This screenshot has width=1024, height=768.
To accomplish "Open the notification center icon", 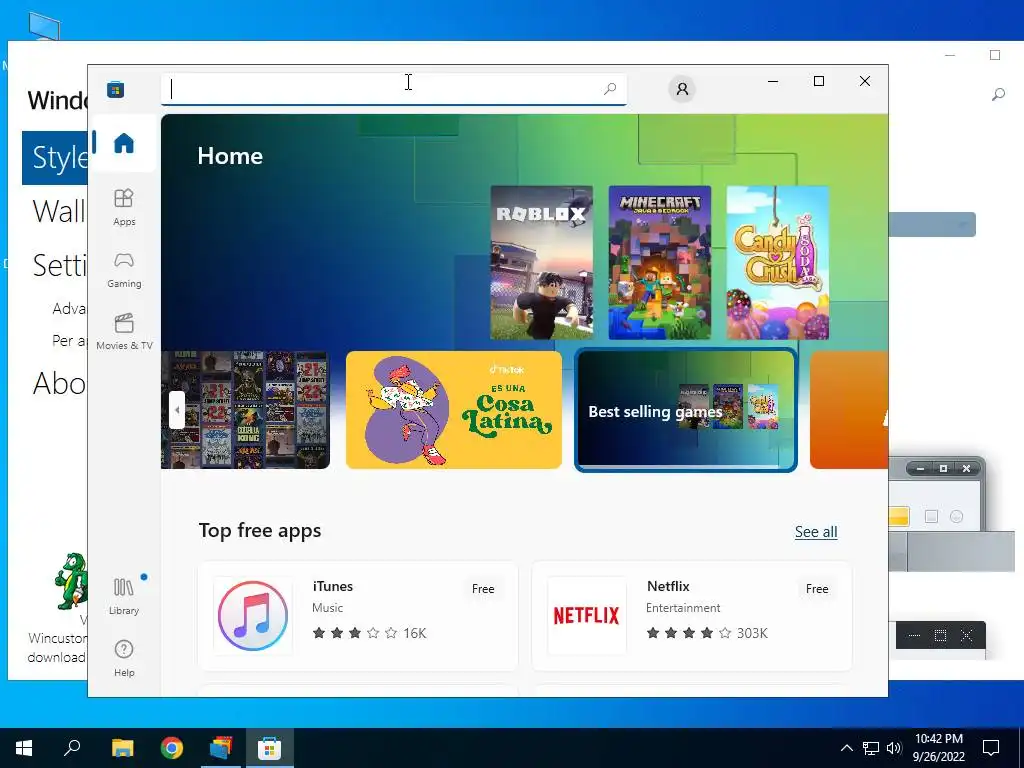I will tap(991, 748).
